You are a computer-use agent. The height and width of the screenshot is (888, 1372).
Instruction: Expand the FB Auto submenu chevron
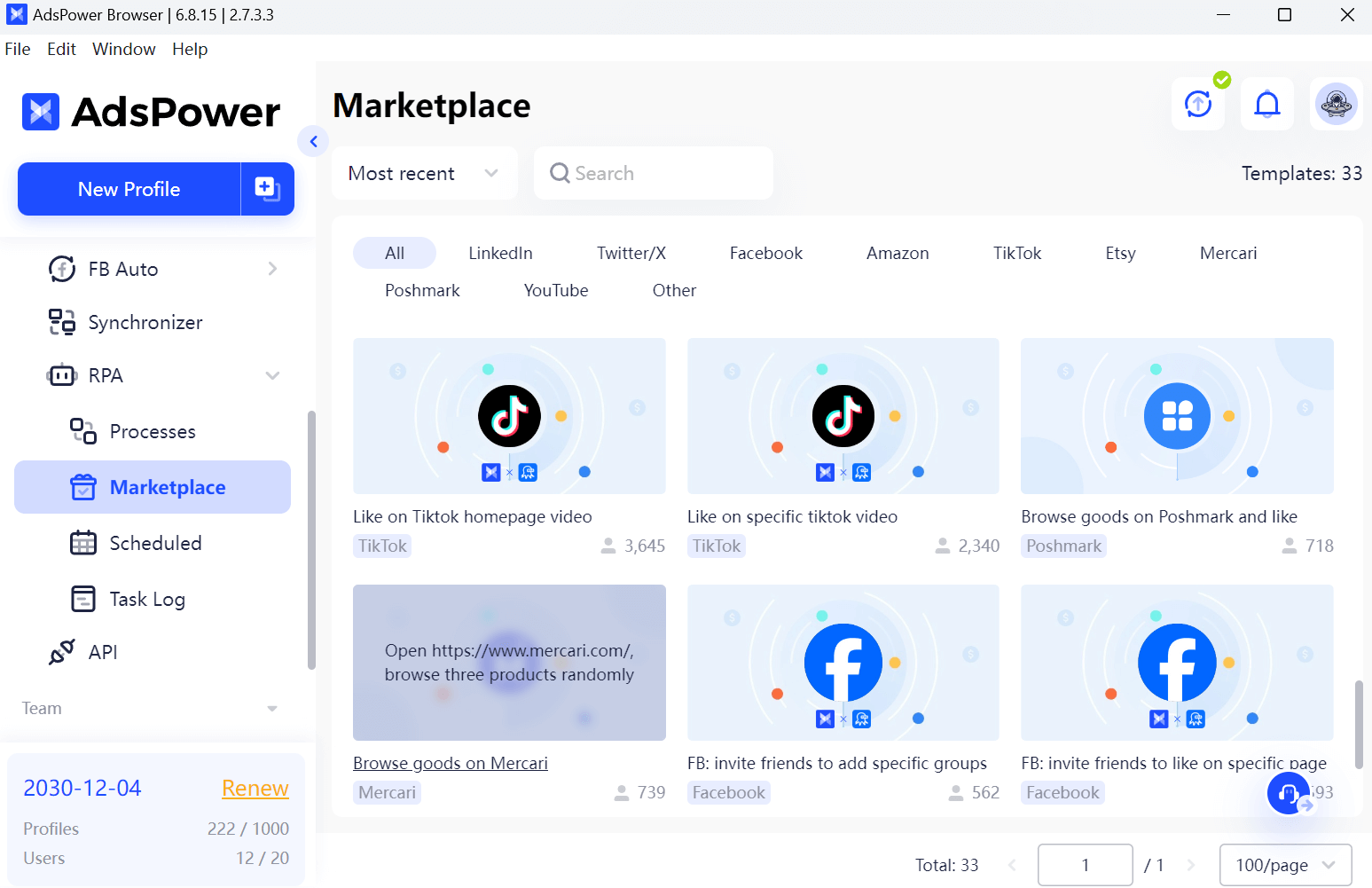(x=272, y=269)
